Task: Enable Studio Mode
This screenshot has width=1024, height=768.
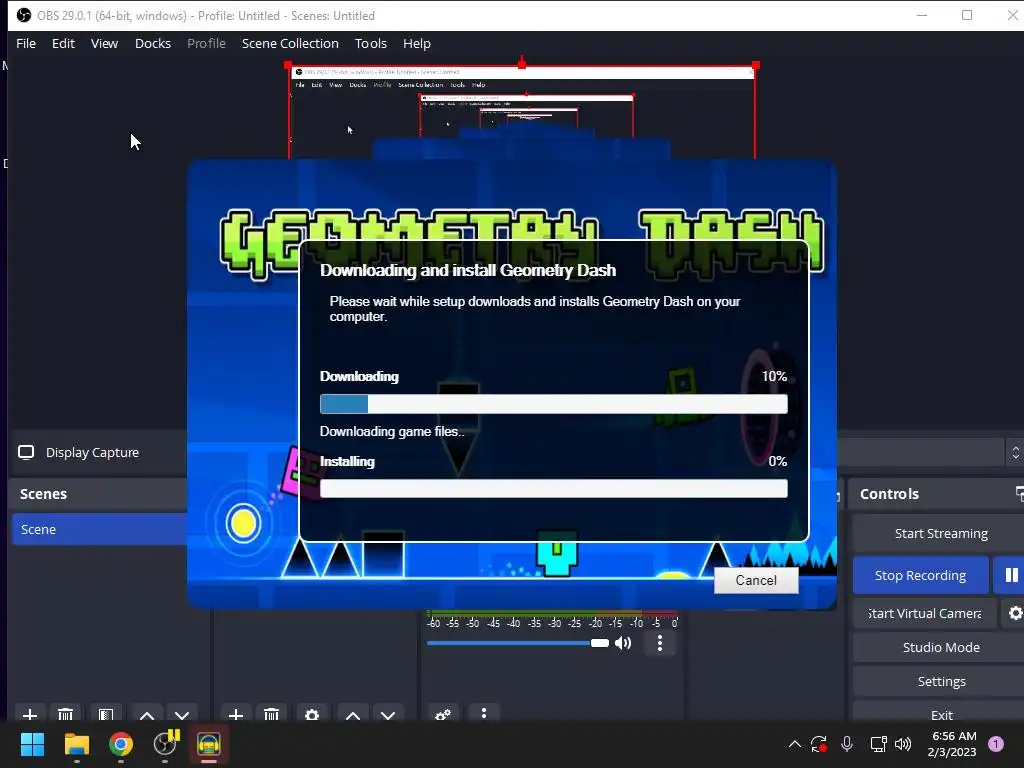Action: [940, 647]
